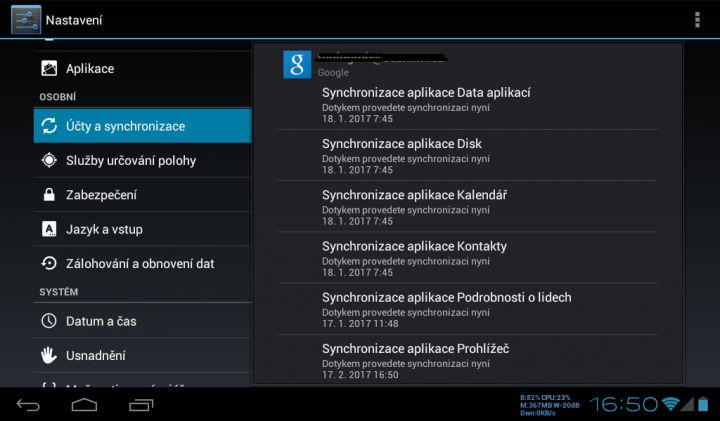This screenshot has width=720, height=421.
Task: Tap the 16:50 clock in status bar
Action: pos(623,404)
